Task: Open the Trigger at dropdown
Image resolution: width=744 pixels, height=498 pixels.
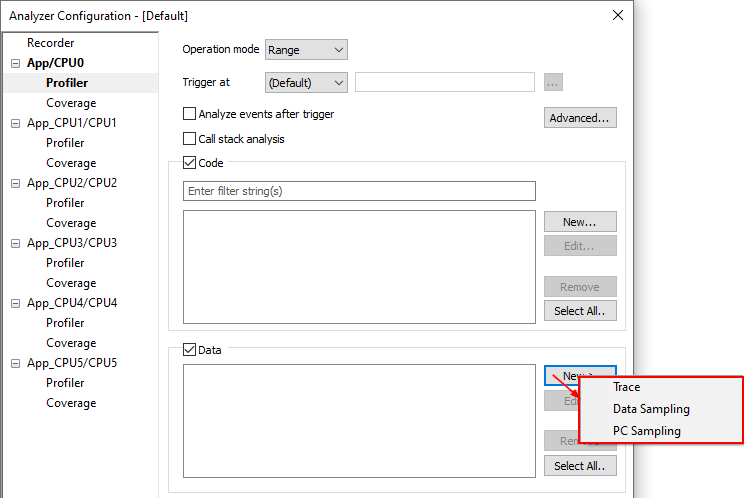Action: tap(306, 83)
